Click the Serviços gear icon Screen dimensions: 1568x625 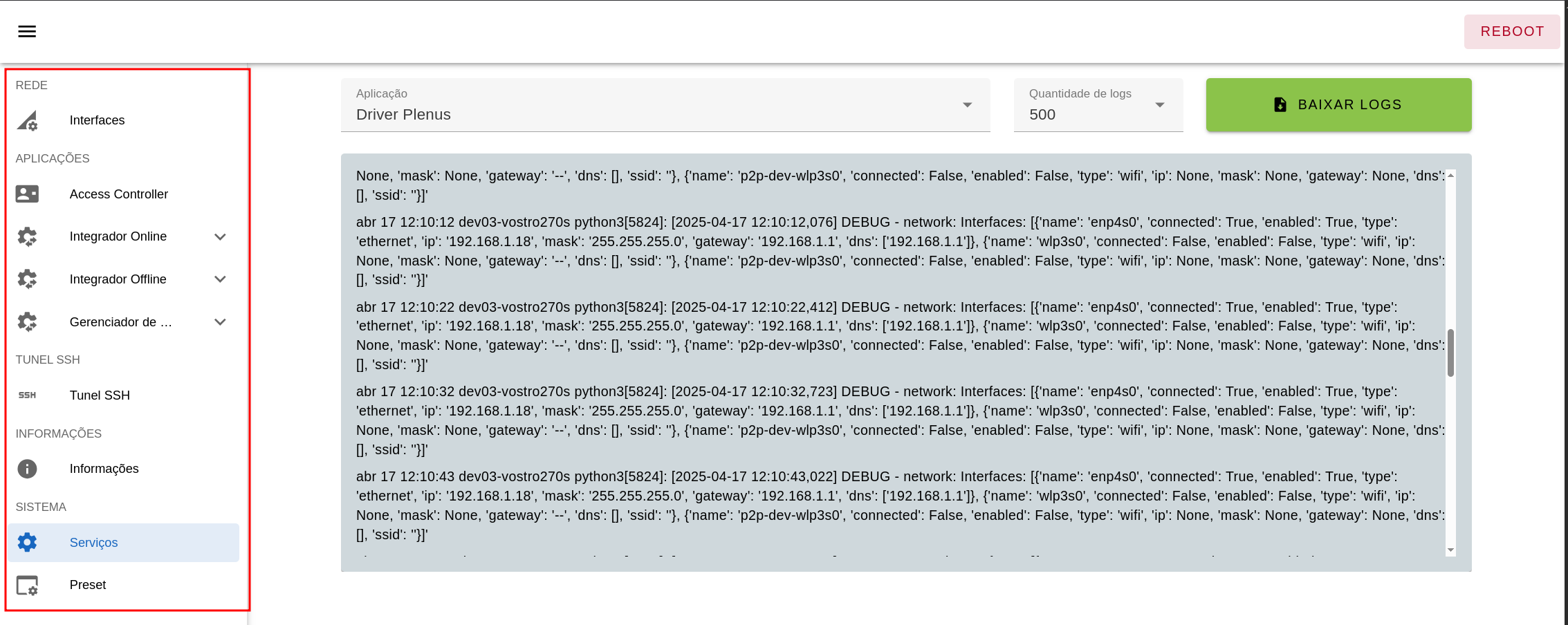point(27,543)
